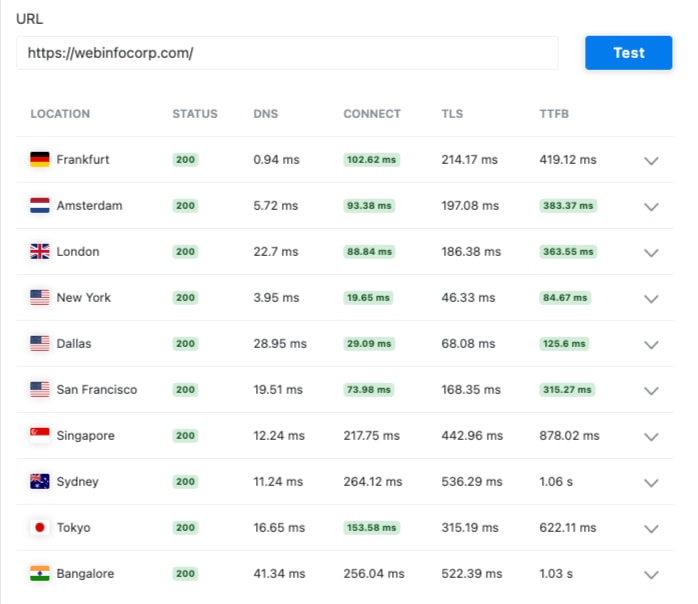Viewport: 698px width, 604px height.
Task: Click the India flag beside Bangalore
Action: [40, 573]
